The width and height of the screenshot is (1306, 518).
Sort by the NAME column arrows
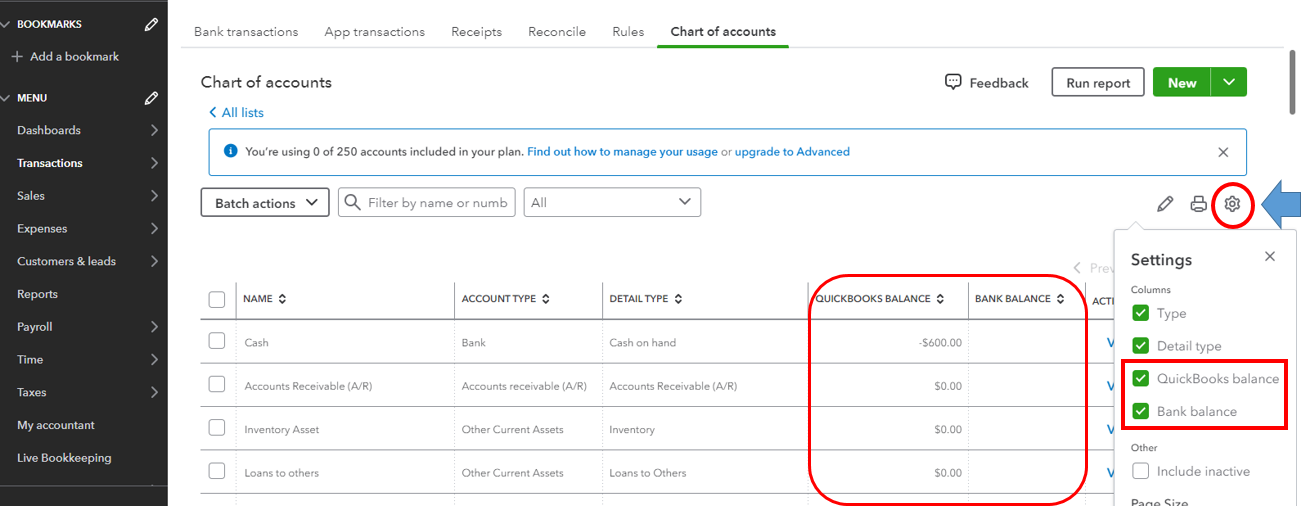282,299
